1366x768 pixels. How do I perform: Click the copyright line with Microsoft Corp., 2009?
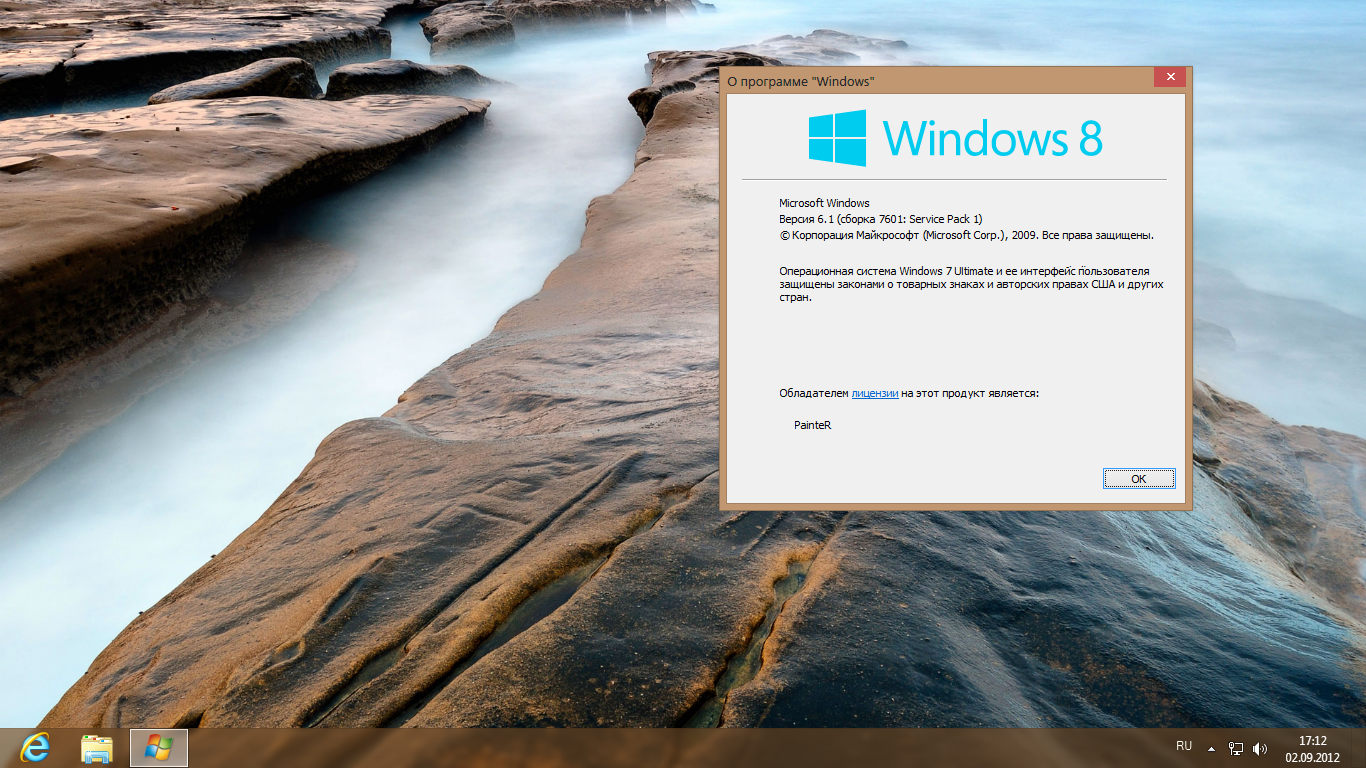click(967, 235)
